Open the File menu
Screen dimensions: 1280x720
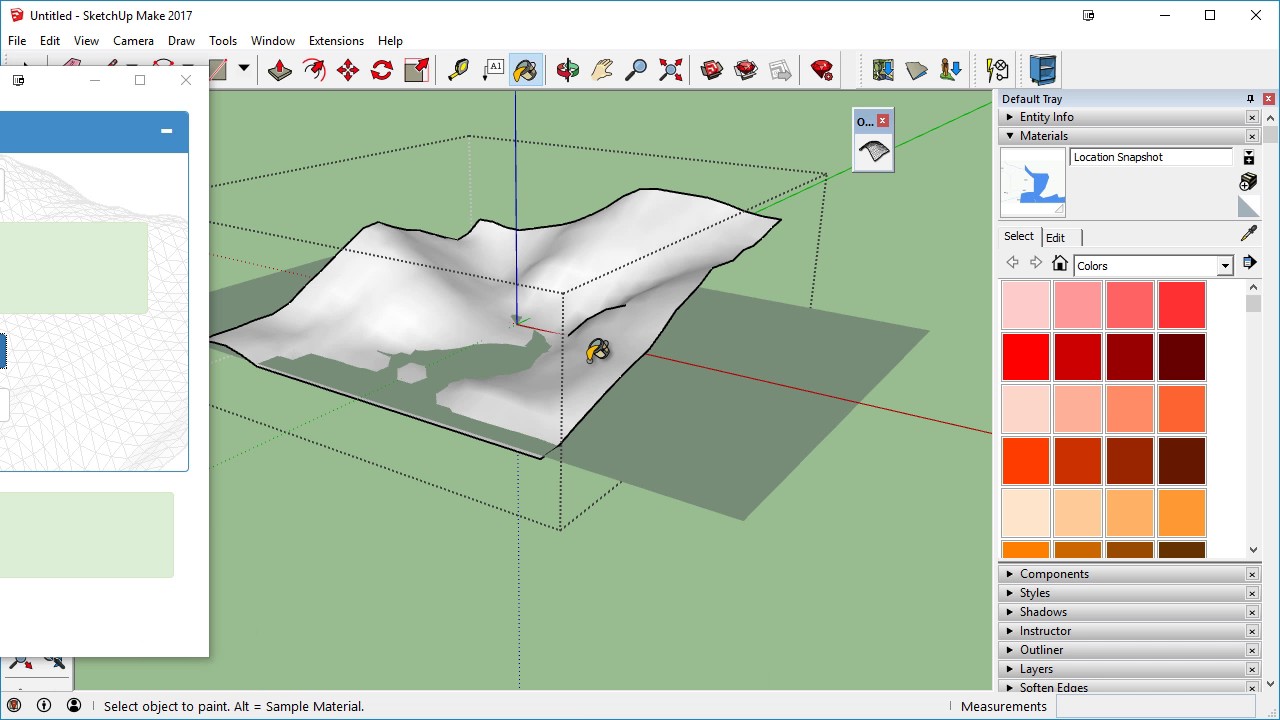click(17, 41)
